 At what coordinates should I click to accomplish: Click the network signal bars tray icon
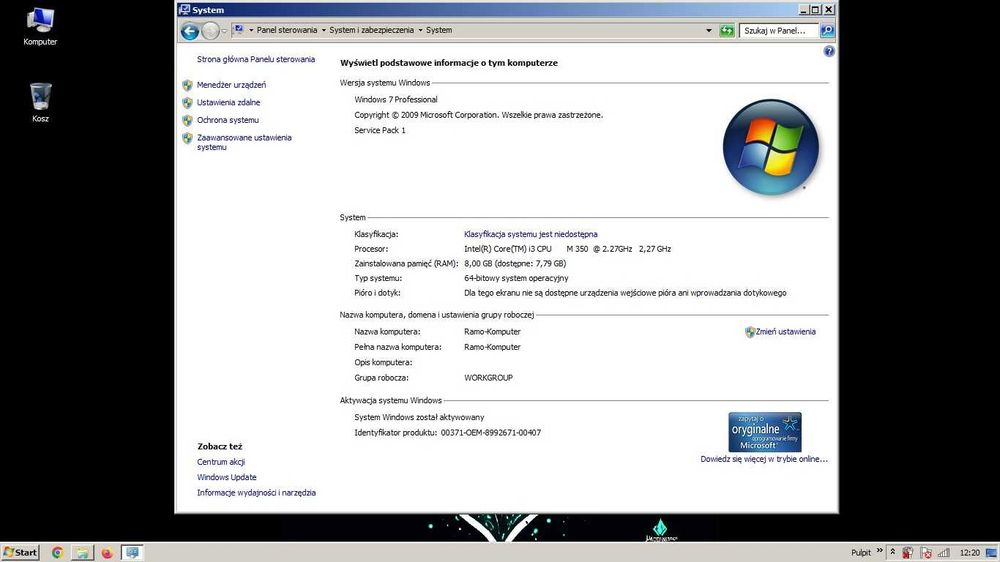tap(944, 552)
